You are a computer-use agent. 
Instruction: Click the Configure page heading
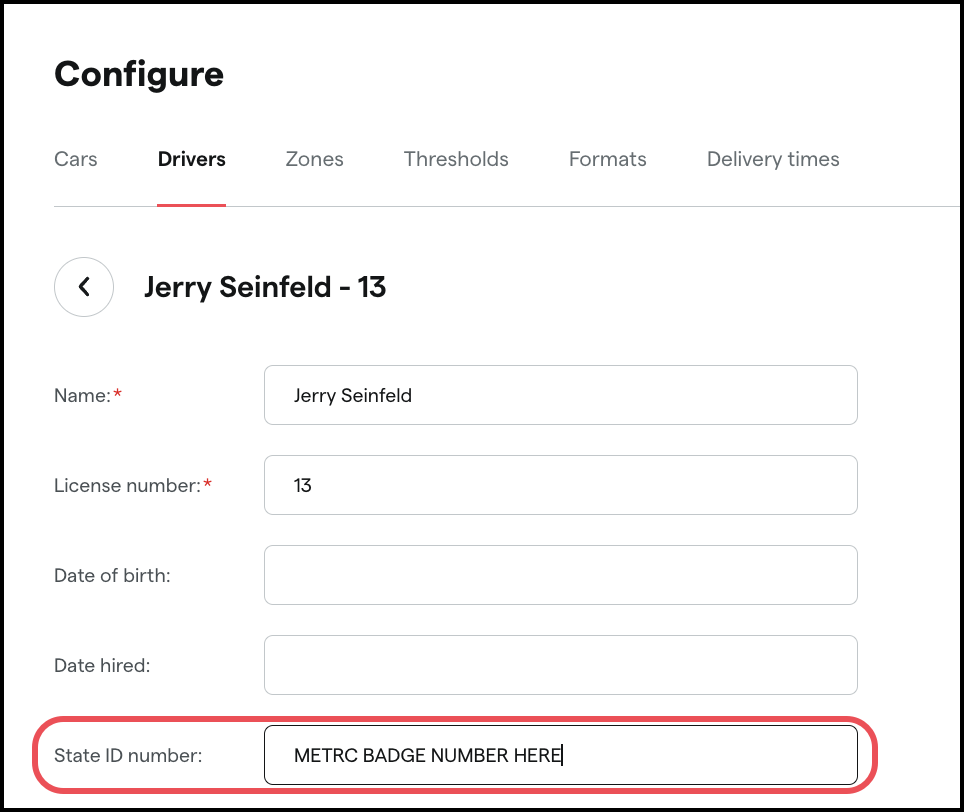[x=138, y=74]
